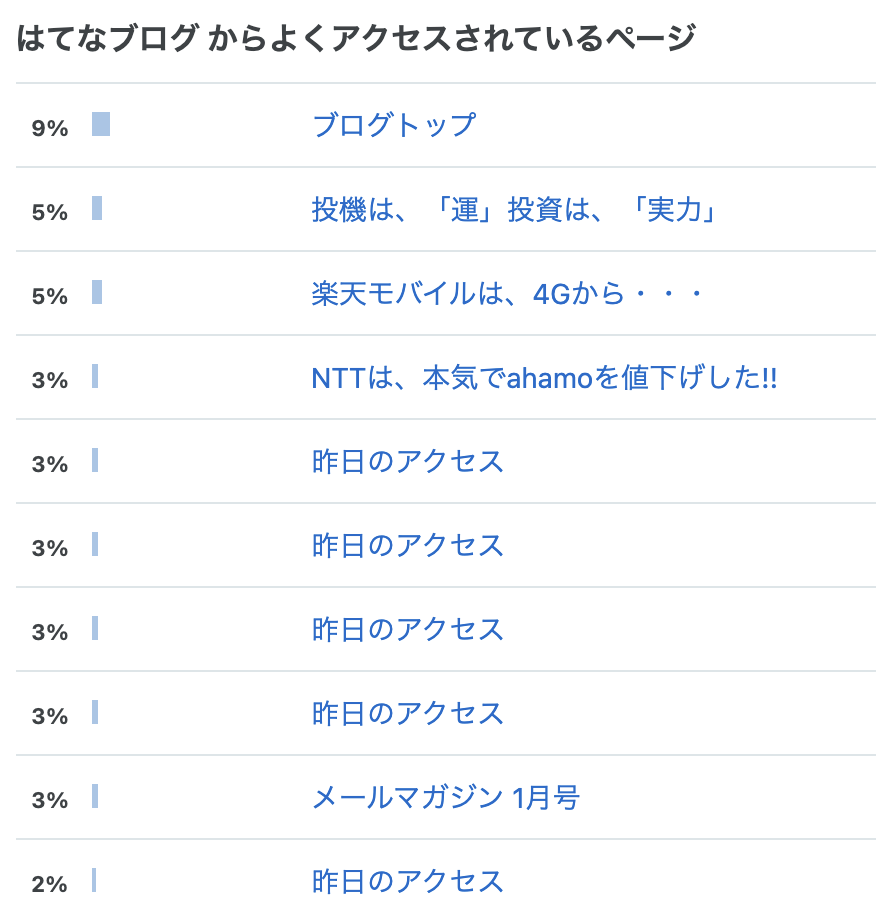This screenshot has width=876, height=920.
Task: Click the bar beside the NTT ahamo article
Action: [95, 376]
